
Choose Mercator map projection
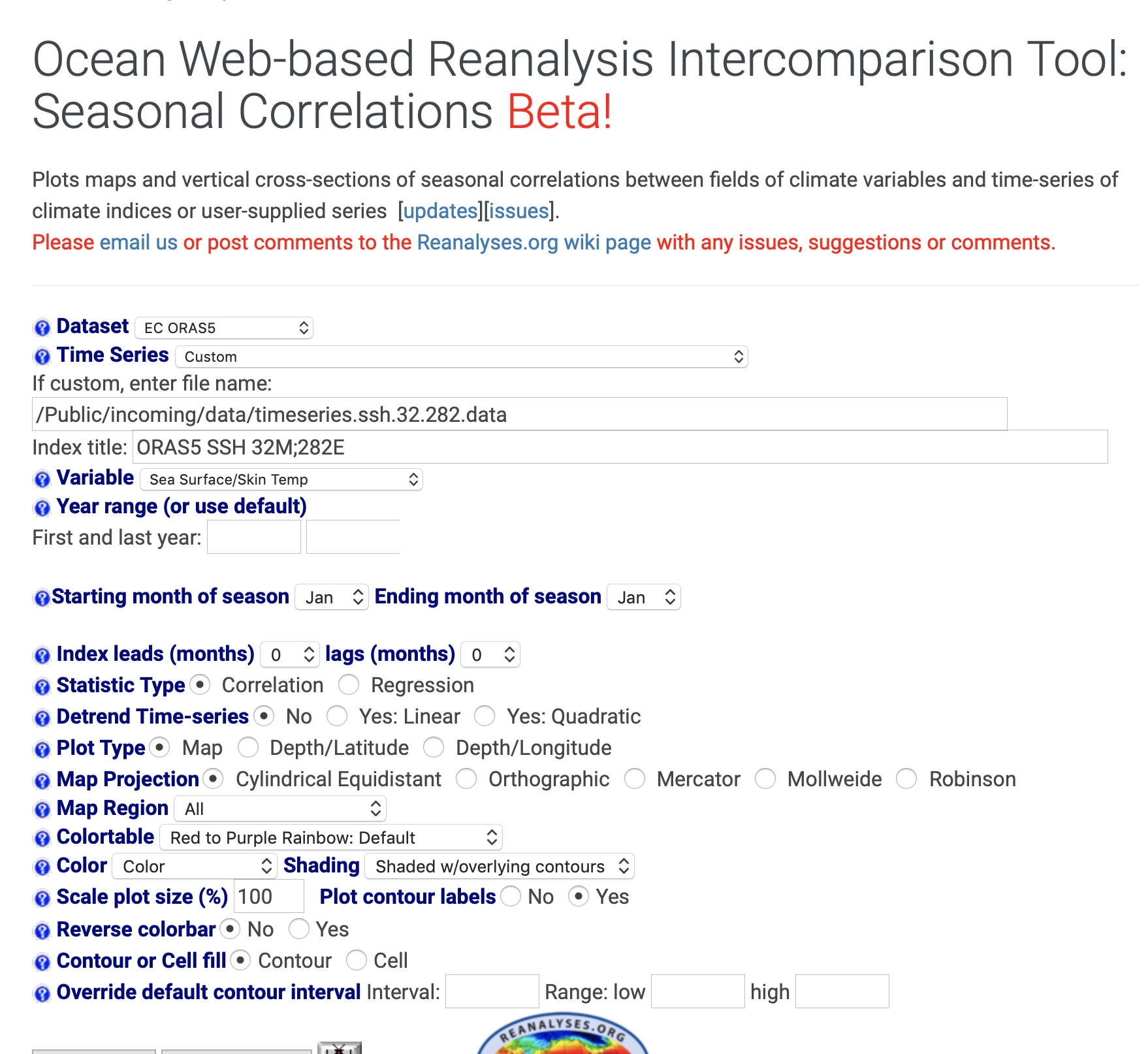click(x=635, y=778)
